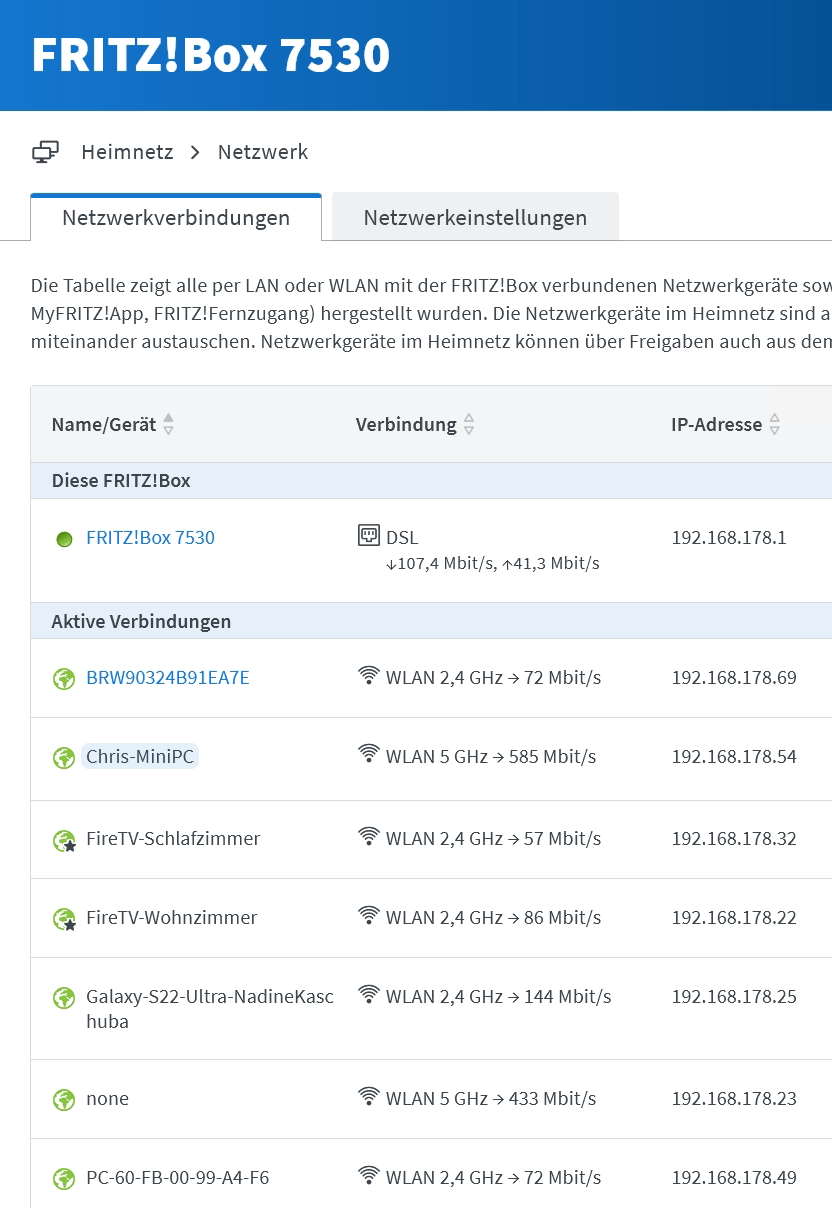
Task: Click the globe icon beside the none device
Action: click(64, 1100)
